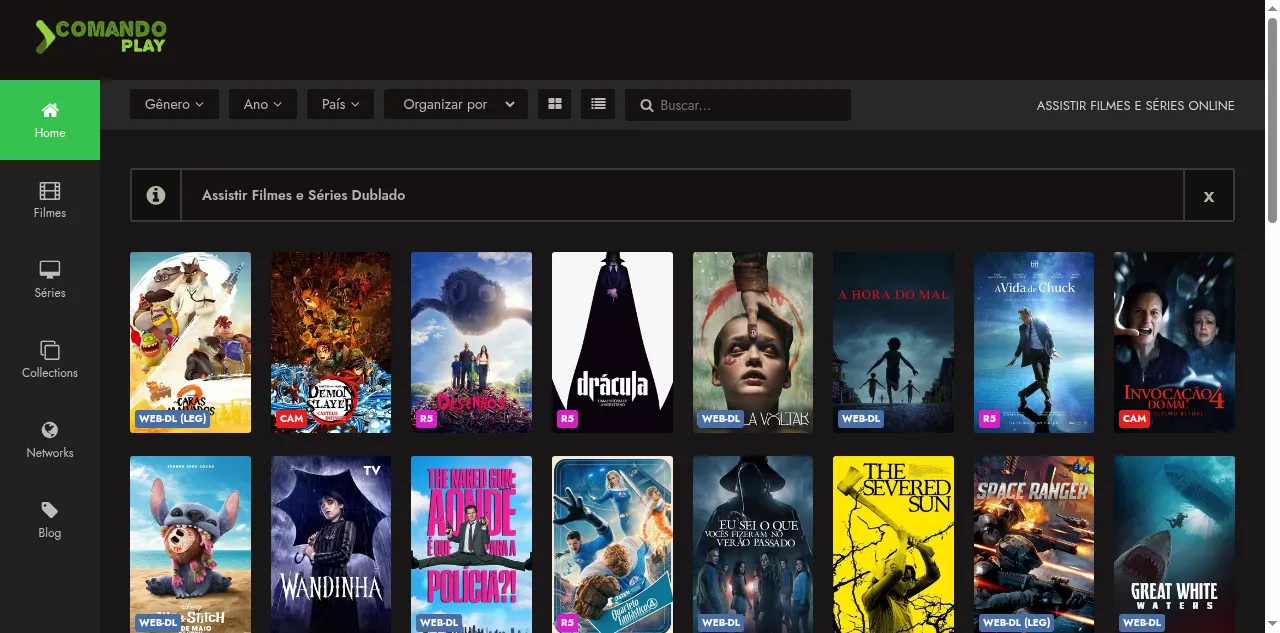Click the TV label on Wandinha poster
The height and width of the screenshot is (633, 1280).
click(x=372, y=470)
